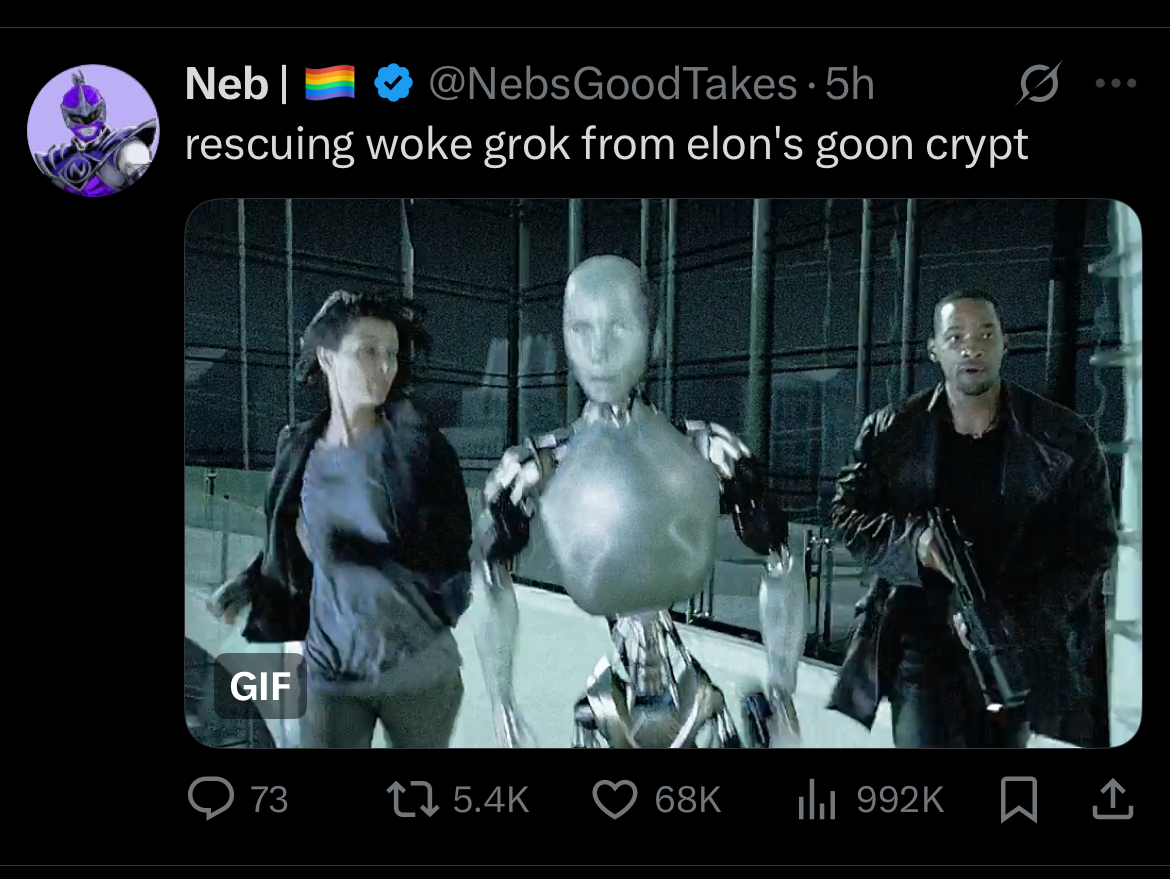Play the robot GIF media
The height and width of the screenshot is (879, 1170).
663,473
